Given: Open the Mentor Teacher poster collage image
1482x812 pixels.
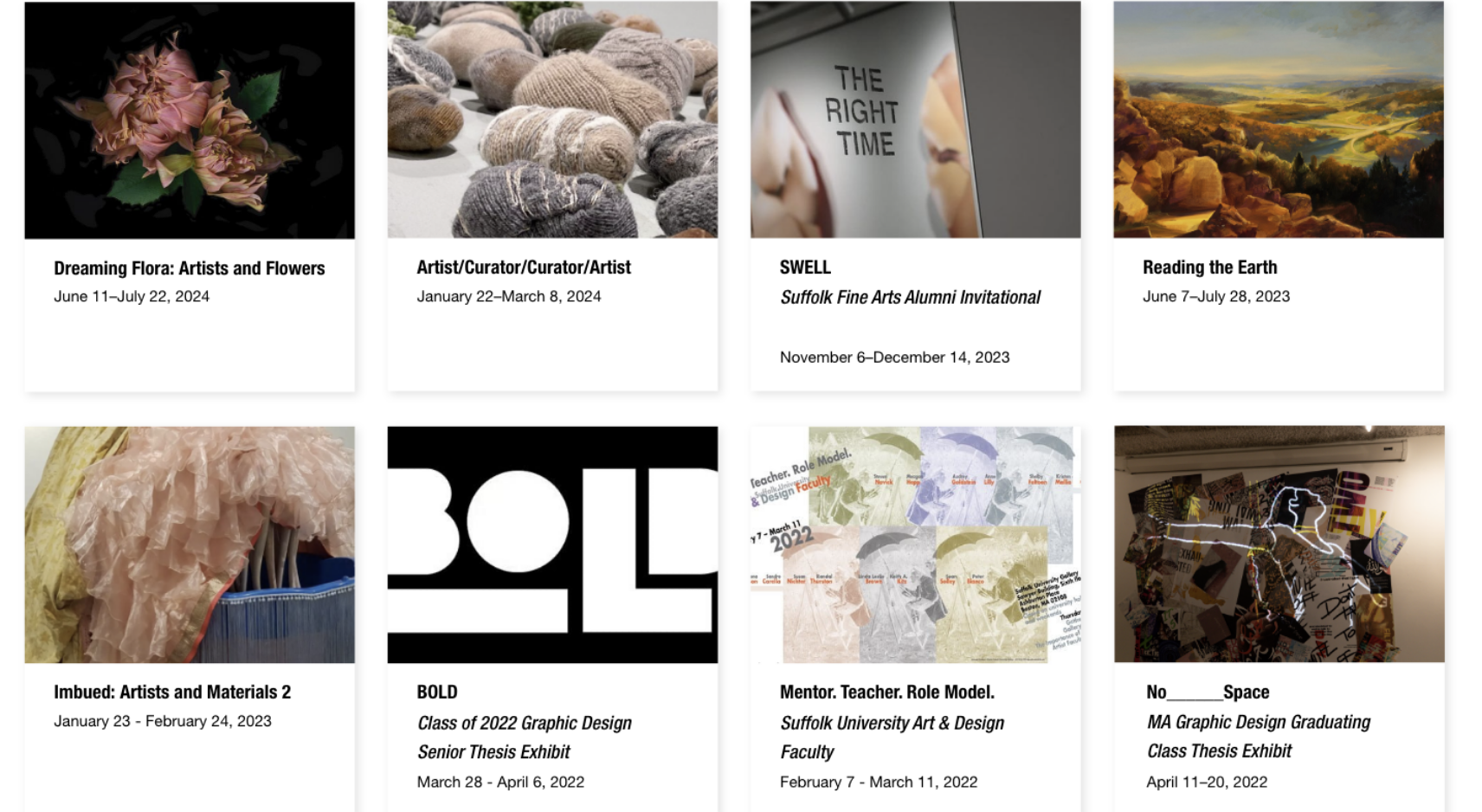Looking at the screenshot, I should tap(915, 545).
